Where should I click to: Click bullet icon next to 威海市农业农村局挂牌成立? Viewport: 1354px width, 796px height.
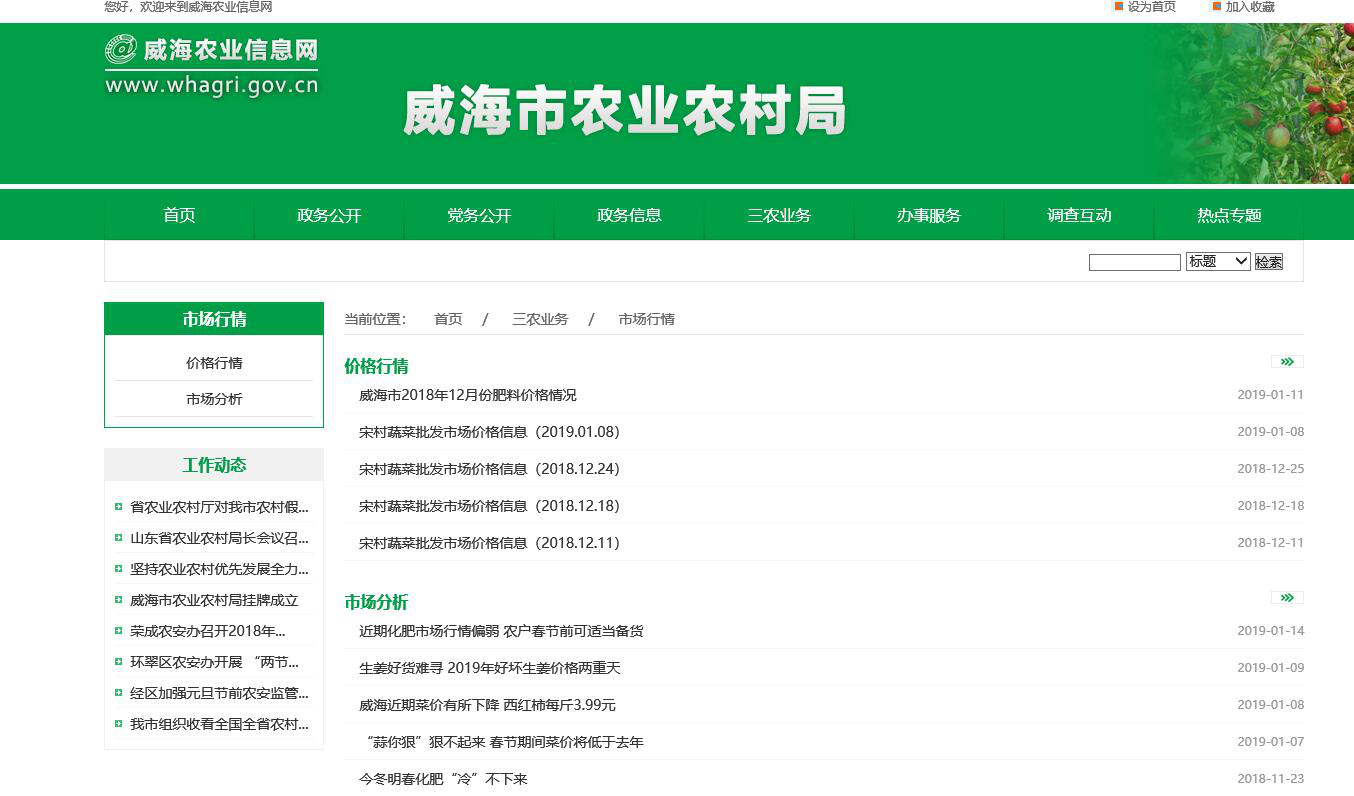tap(119, 600)
